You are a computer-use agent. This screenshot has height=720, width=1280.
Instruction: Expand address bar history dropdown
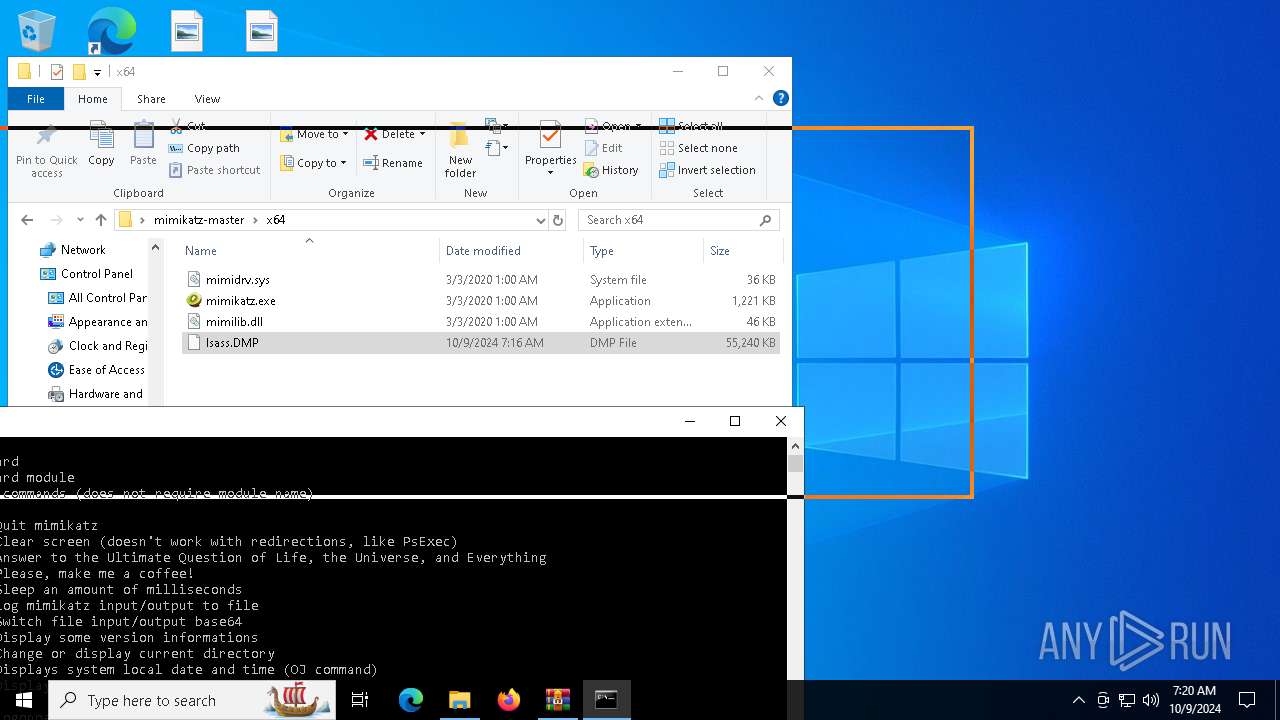point(541,220)
